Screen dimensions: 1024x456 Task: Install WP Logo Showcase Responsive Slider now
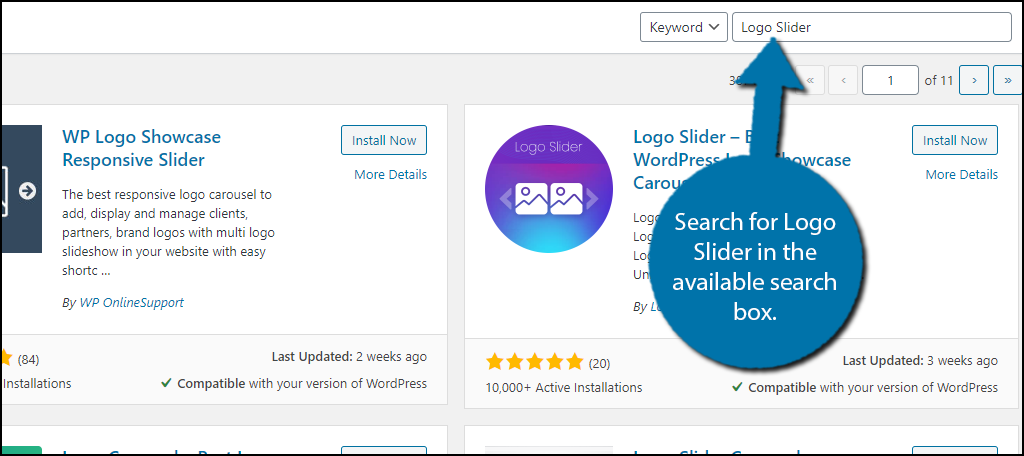coord(384,140)
